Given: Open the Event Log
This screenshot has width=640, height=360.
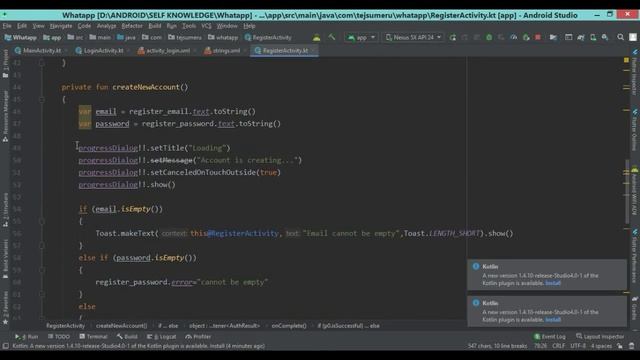Looking at the screenshot, I should (550, 337).
